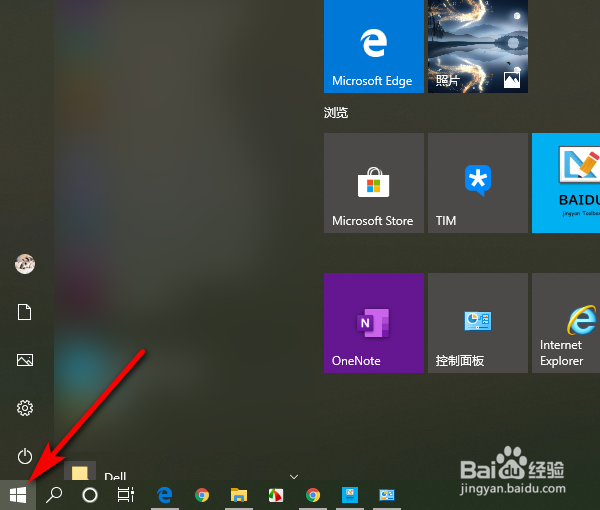Open the Internet Explorer tile
The image size is (600, 510).
click(566, 323)
